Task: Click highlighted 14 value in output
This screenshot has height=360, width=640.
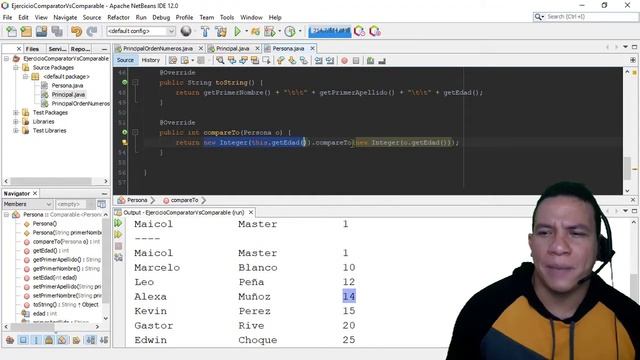Action: (x=349, y=296)
